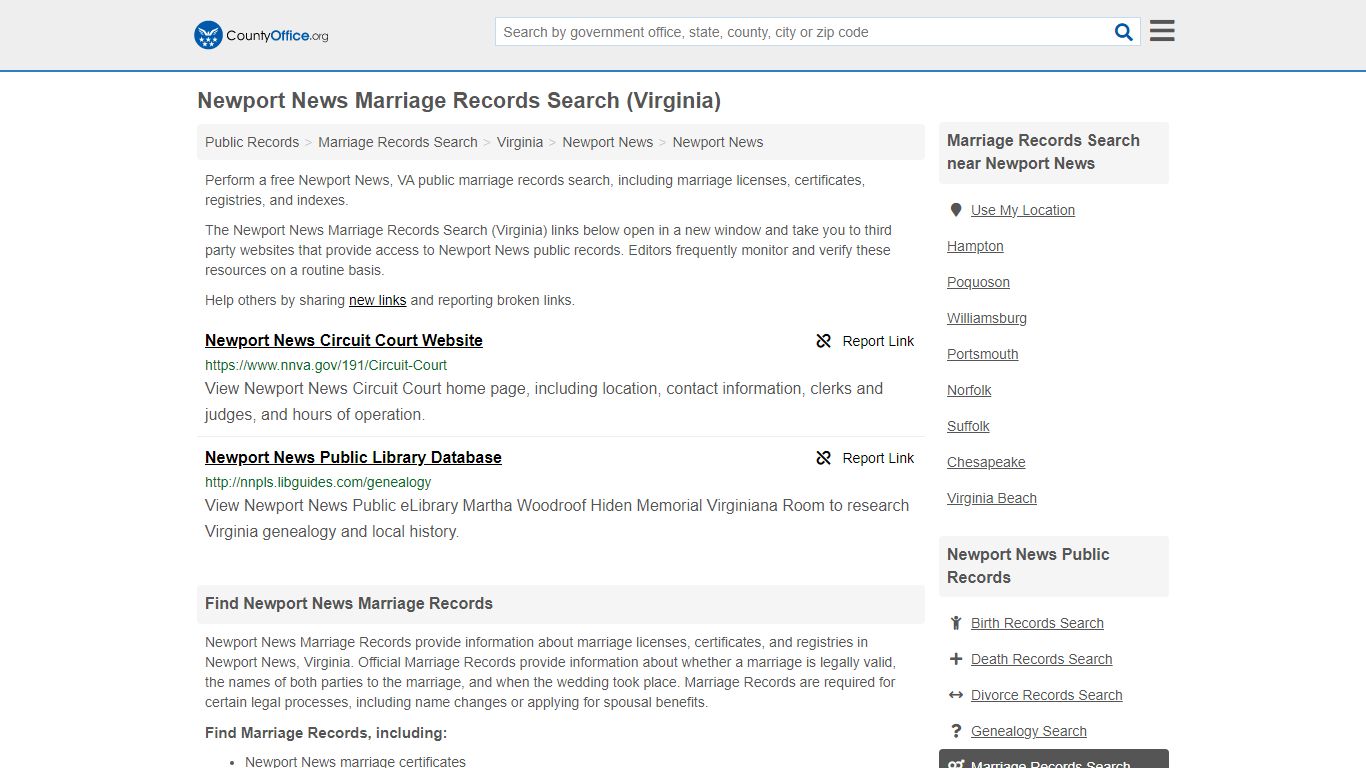Report the Public Library Database link
The image size is (1366, 768).
865,458
